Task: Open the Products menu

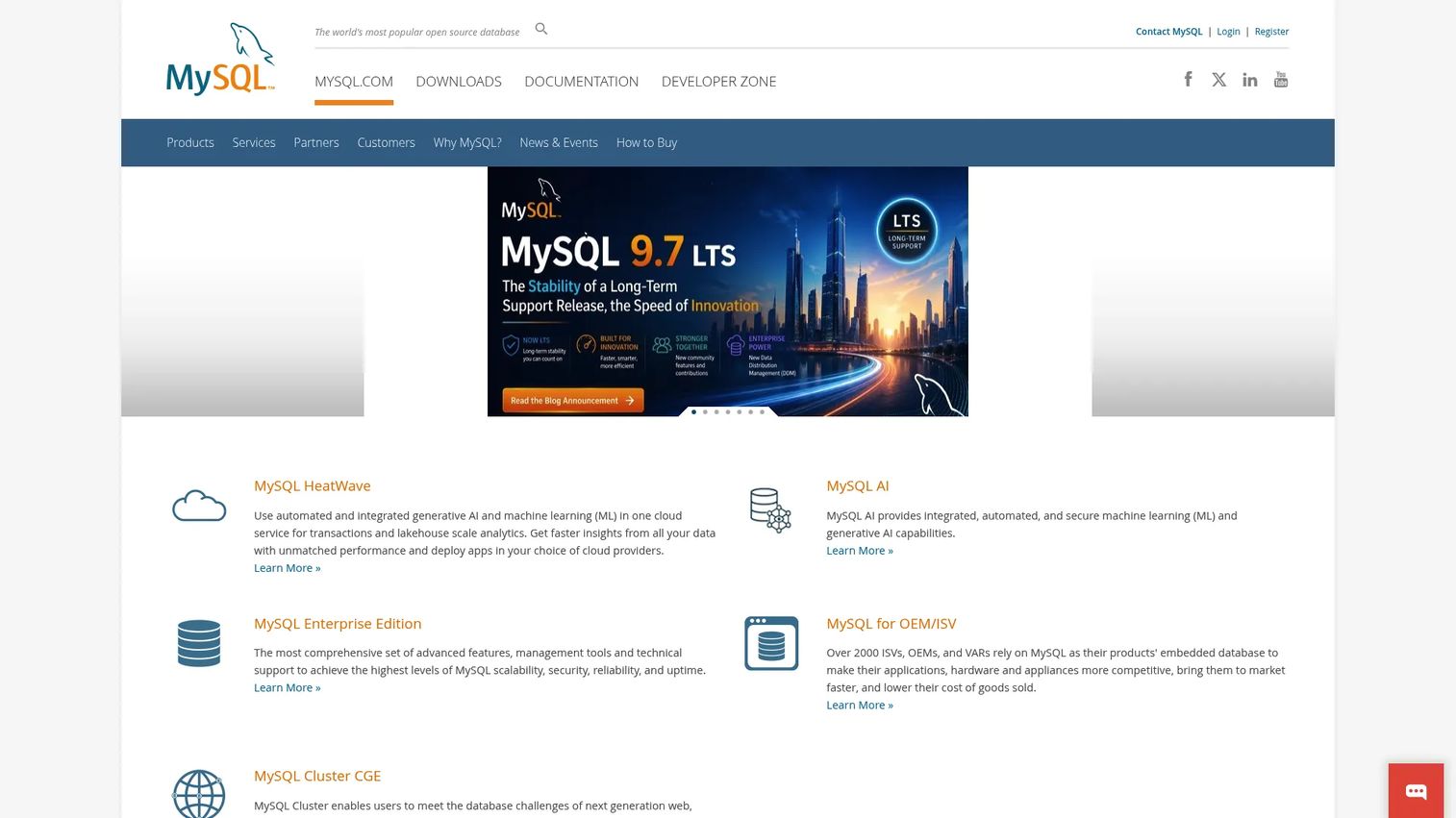Action: tap(190, 142)
